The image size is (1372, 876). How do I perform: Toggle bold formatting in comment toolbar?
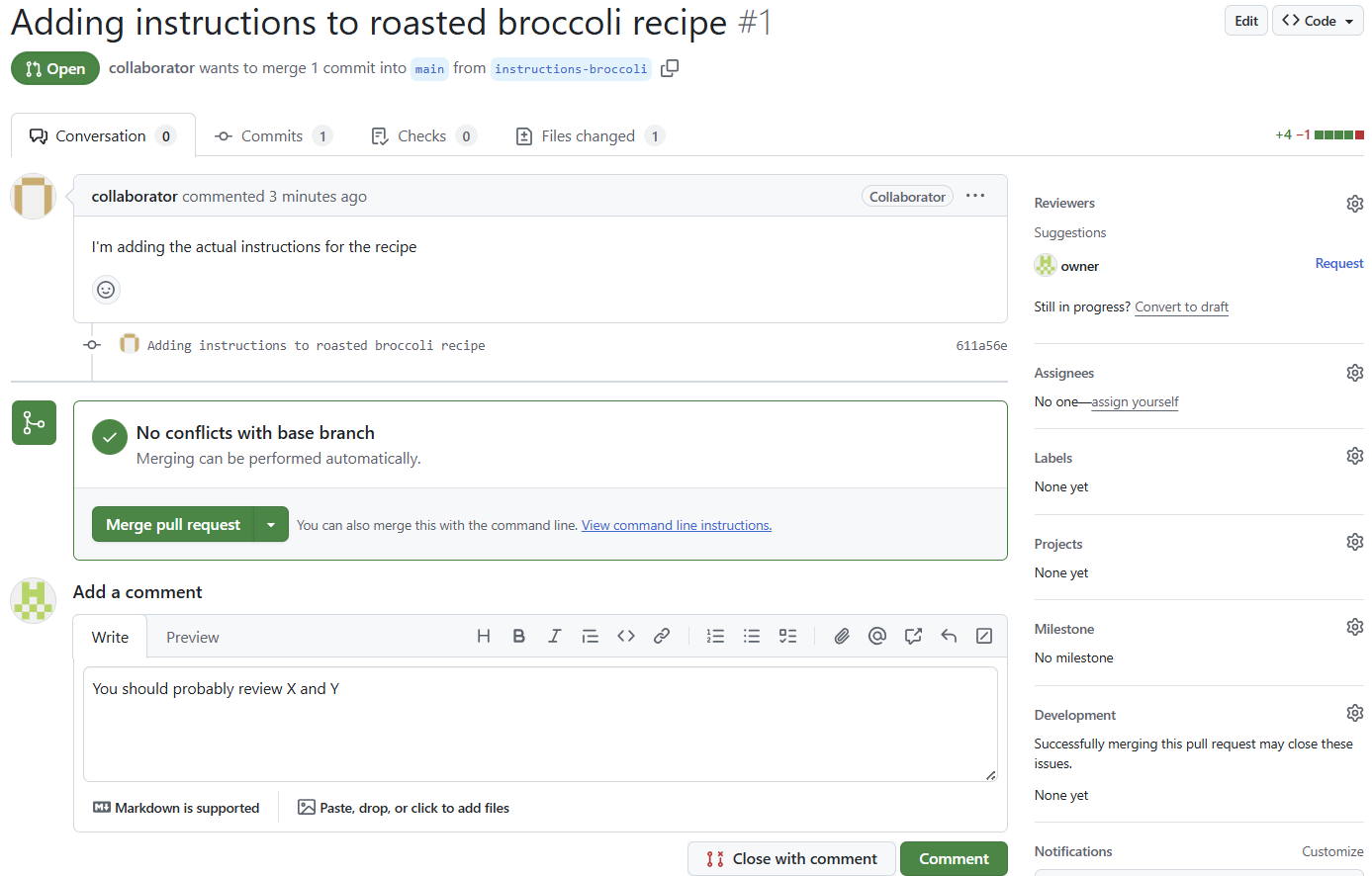click(x=518, y=636)
